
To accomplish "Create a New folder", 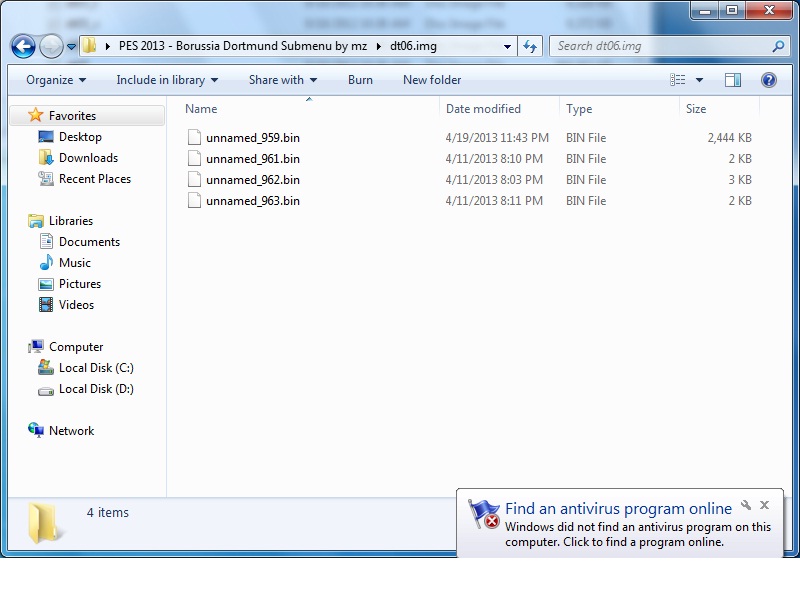I will point(432,80).
